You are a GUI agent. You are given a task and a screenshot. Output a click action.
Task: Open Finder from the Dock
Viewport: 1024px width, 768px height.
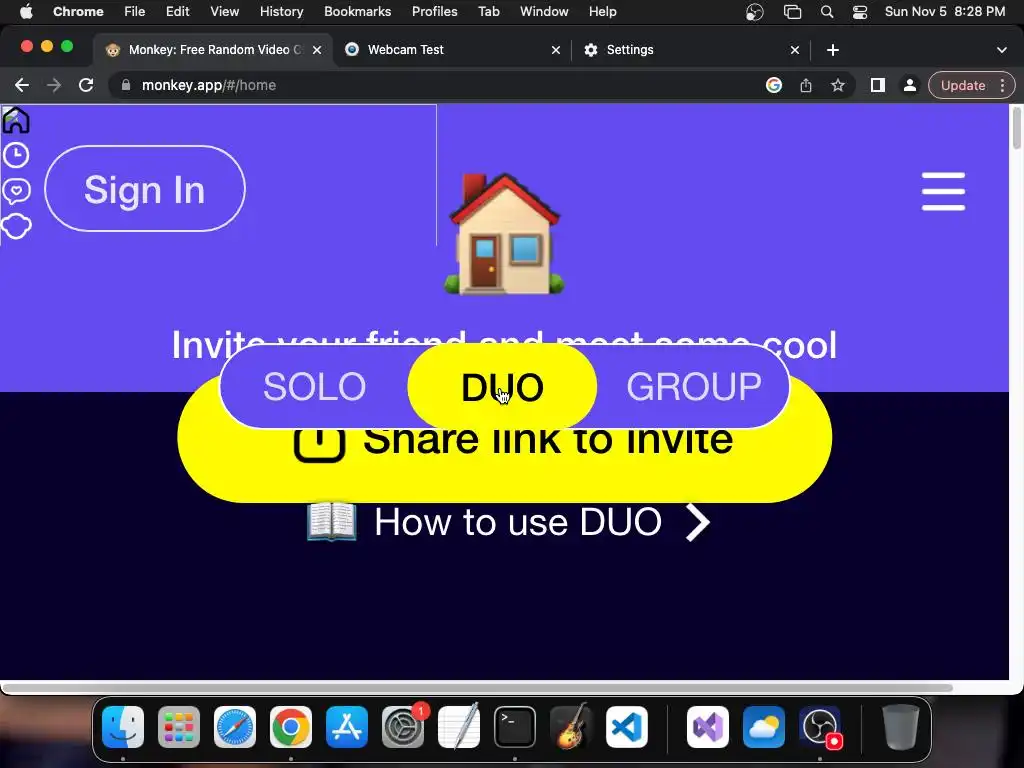click(x=123, y=727)
